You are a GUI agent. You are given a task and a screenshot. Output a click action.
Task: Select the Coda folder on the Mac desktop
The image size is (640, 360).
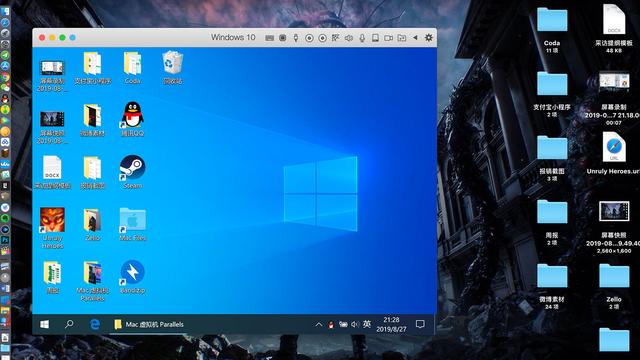coord(552,30)
